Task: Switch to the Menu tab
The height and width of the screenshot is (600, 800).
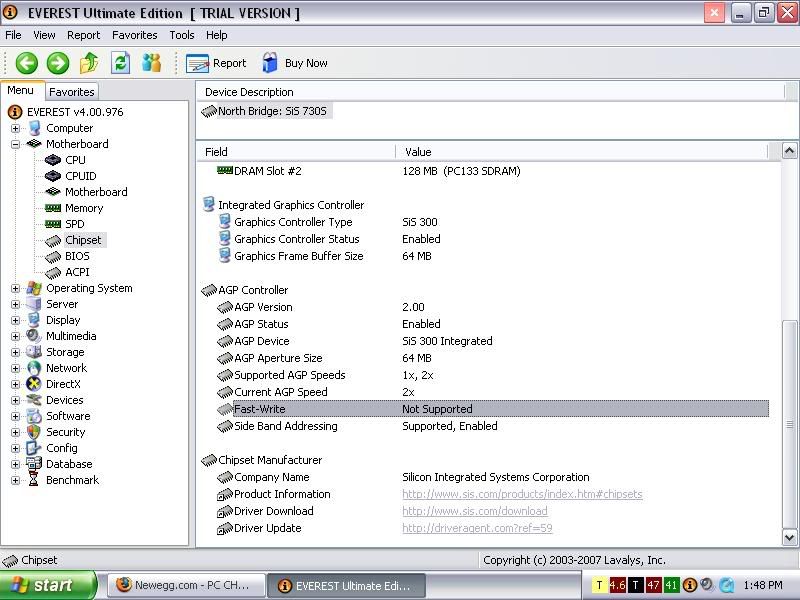Action: click(x=21, y=90)
